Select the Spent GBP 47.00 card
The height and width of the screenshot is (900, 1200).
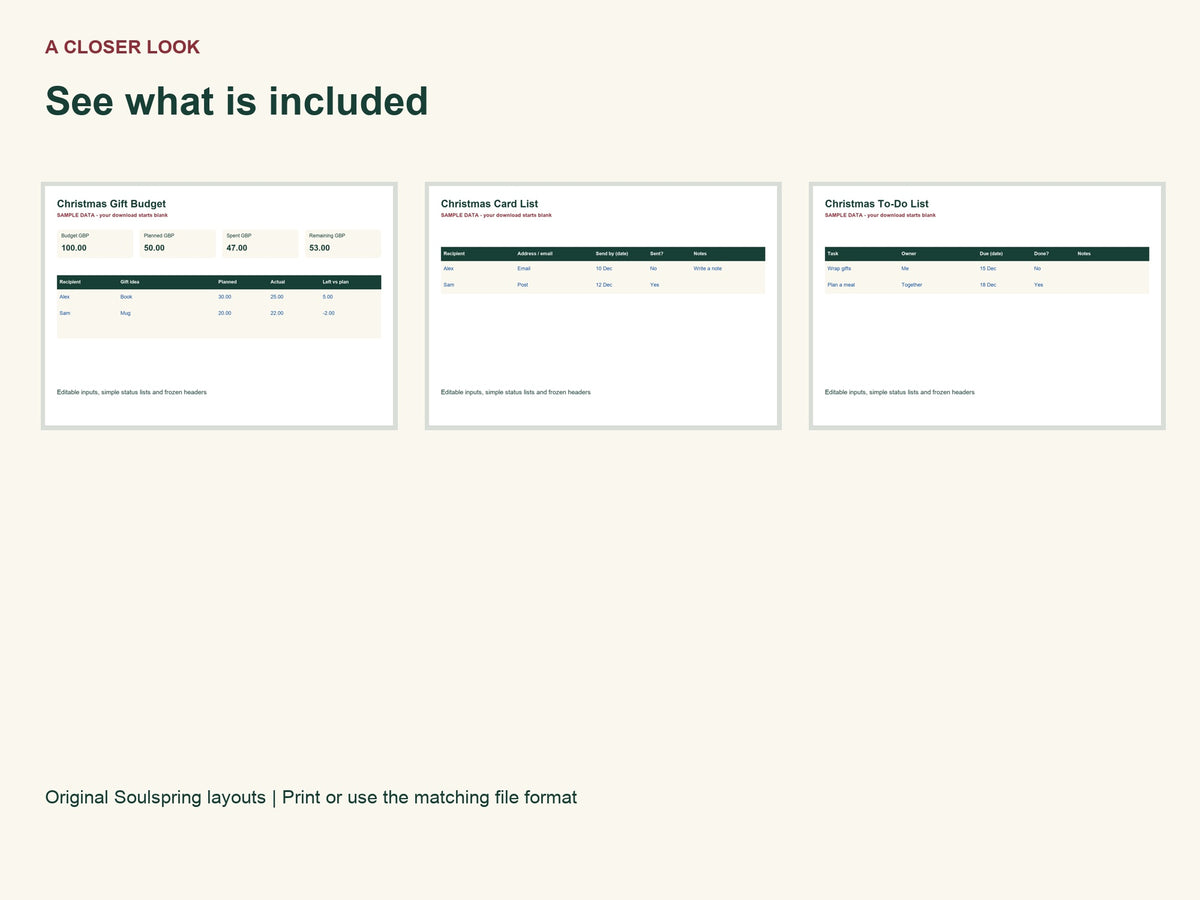pos(260,243)
